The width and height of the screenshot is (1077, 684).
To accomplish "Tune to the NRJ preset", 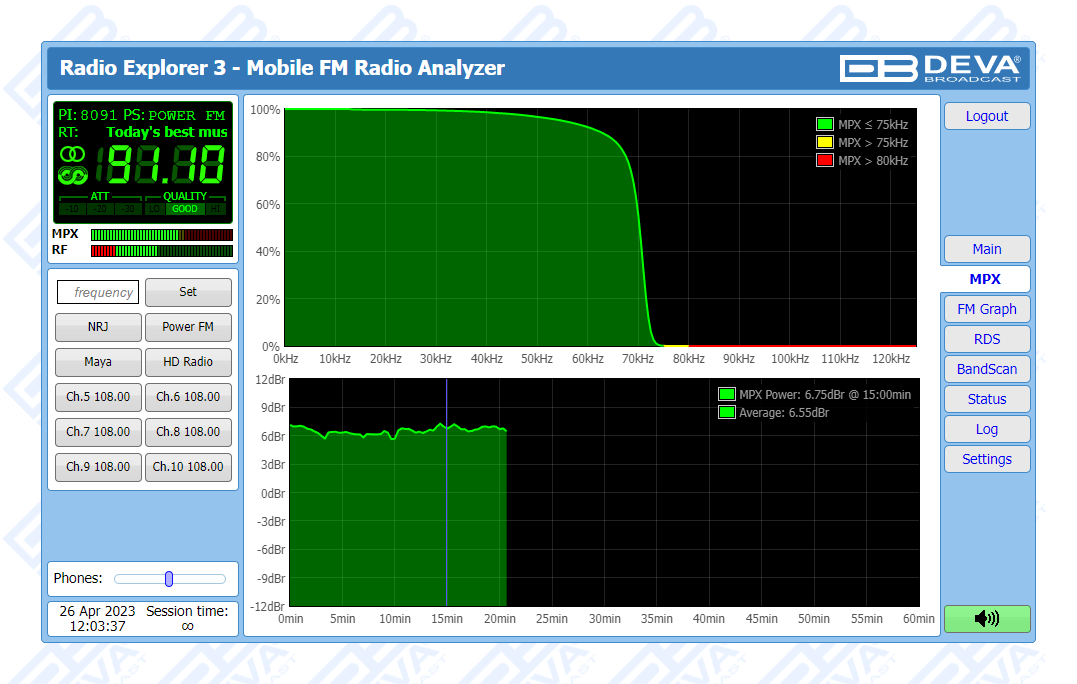I will coord(98,327).
